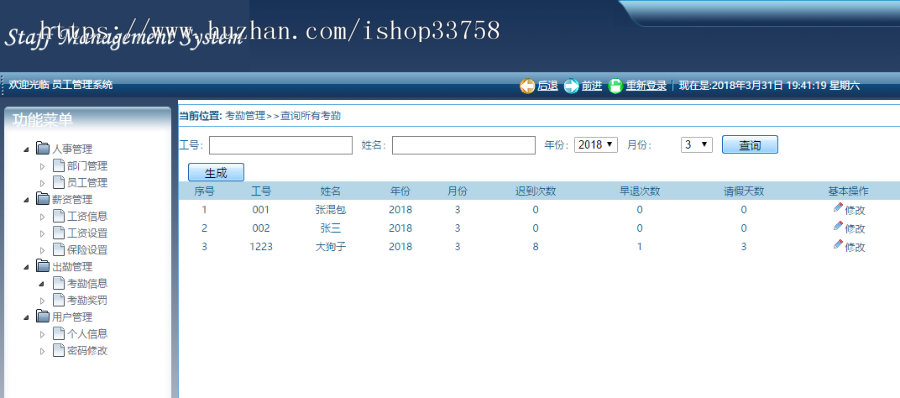Click the name cell 大狗子
900x398 pixels.
(x=331, y=247)
